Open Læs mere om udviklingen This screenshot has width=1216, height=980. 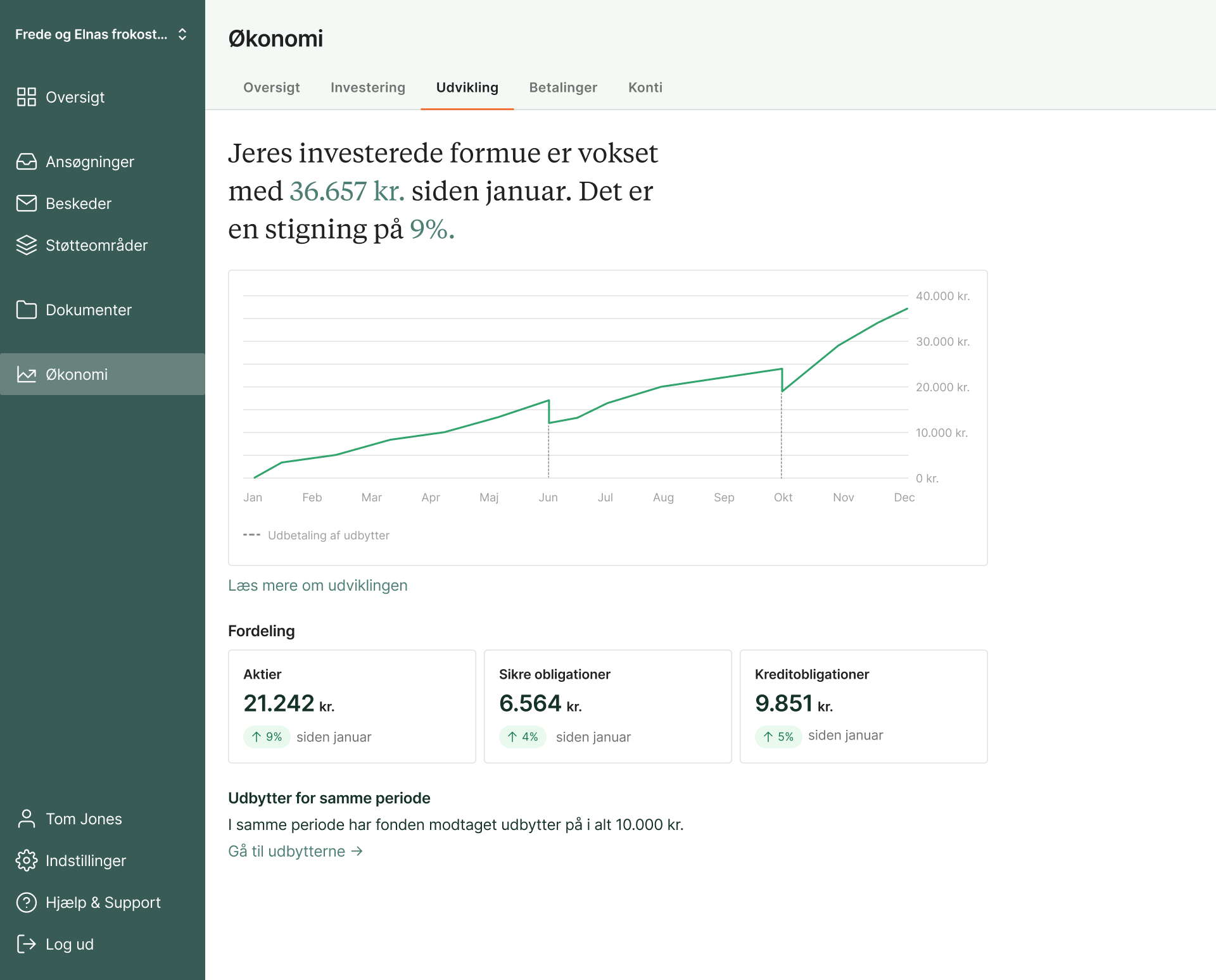[x=317, y=585]
